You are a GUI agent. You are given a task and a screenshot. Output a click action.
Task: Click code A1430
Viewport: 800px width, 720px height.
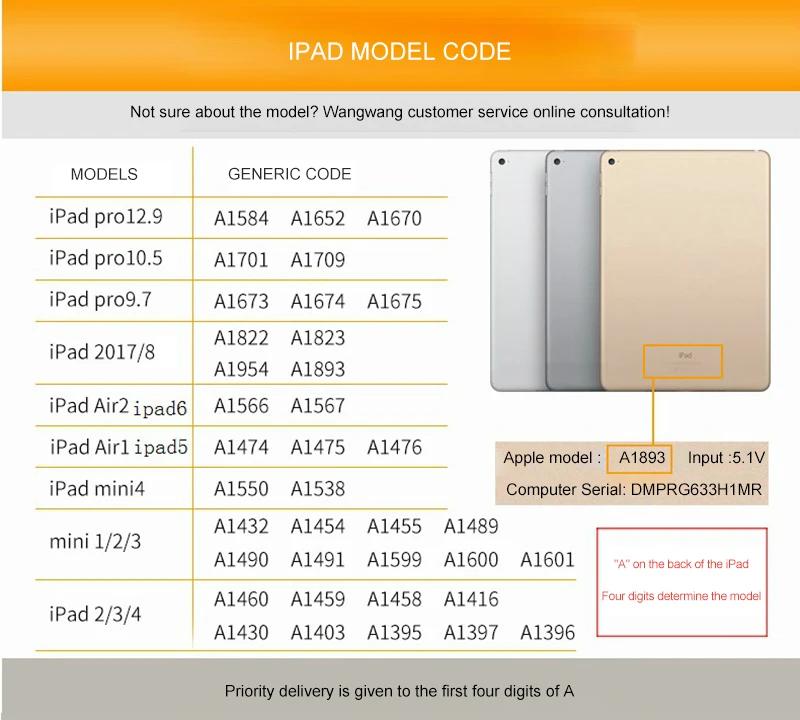[241, 633]
